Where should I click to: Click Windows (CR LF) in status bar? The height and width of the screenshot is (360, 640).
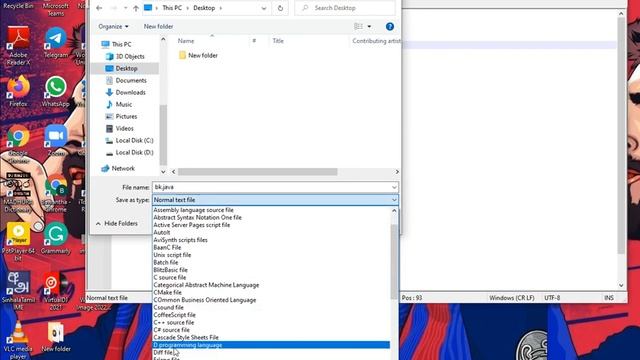pos(512,298)
